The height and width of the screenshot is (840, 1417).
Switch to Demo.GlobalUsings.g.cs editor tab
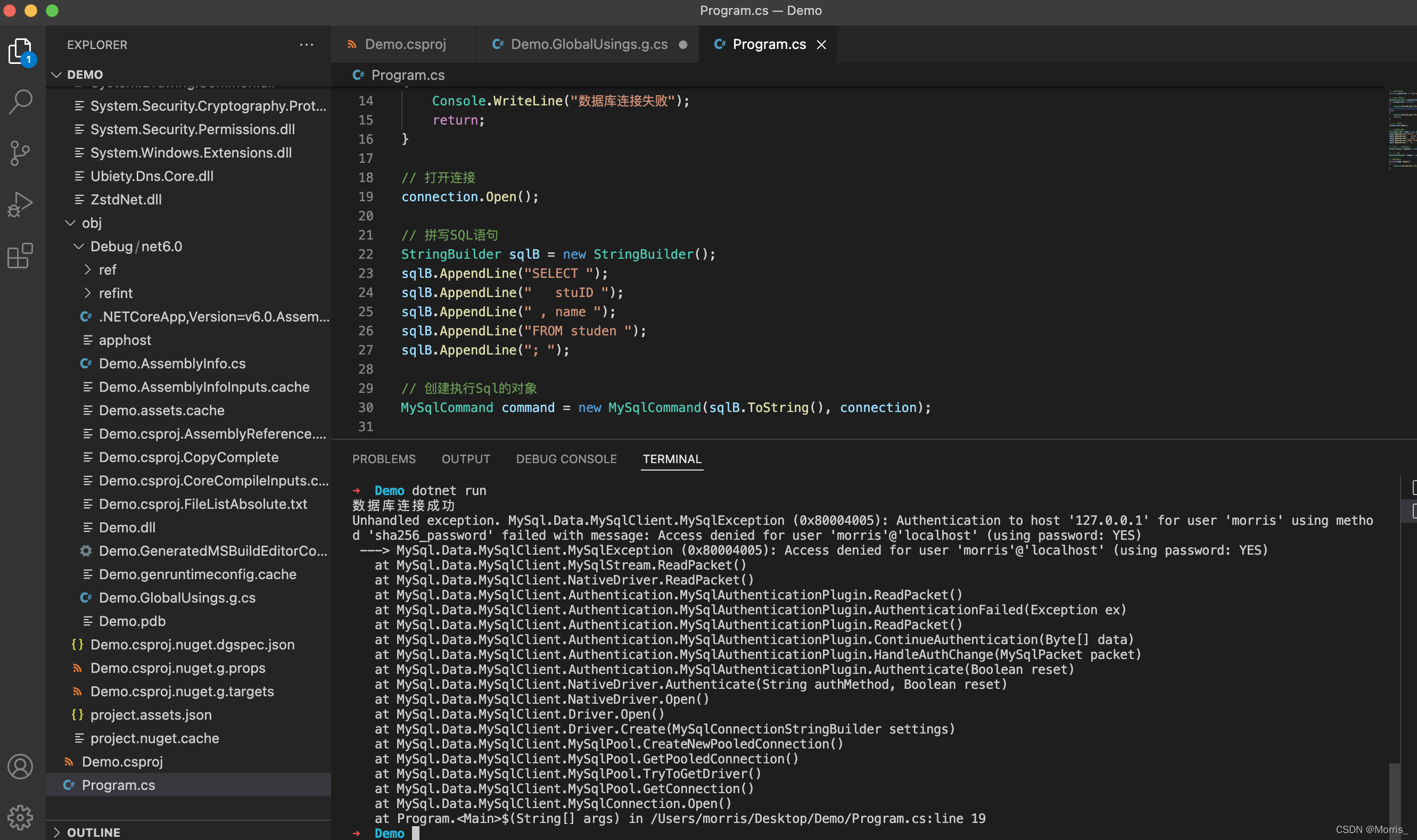[x=589, y=45]
